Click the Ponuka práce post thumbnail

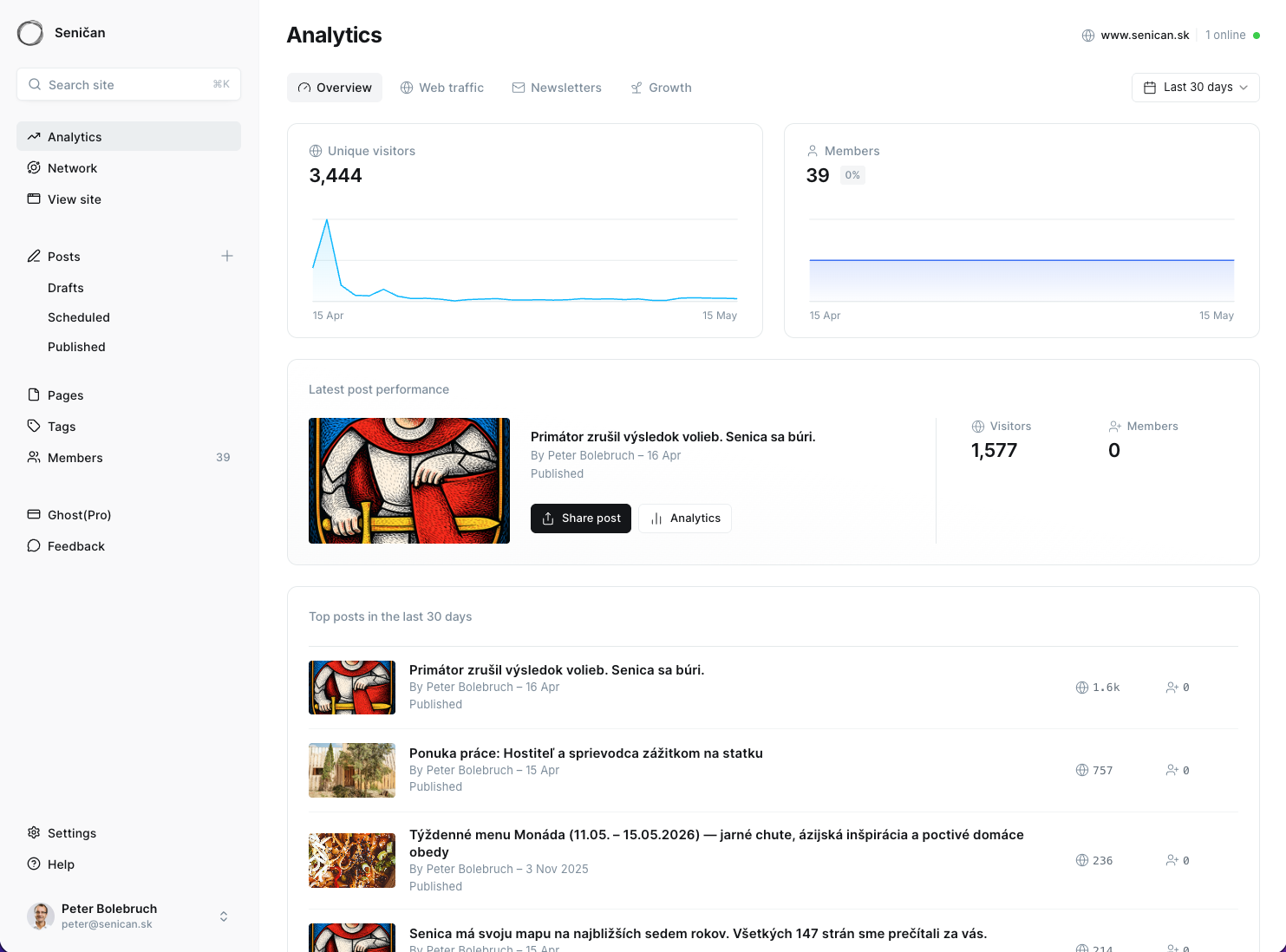(352, 770)
